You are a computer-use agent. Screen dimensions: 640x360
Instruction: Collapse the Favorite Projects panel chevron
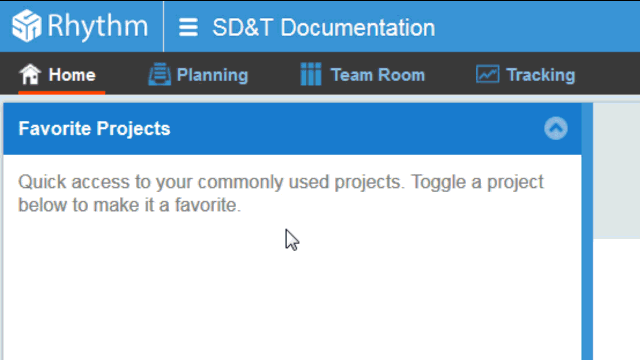click(556, 128)
